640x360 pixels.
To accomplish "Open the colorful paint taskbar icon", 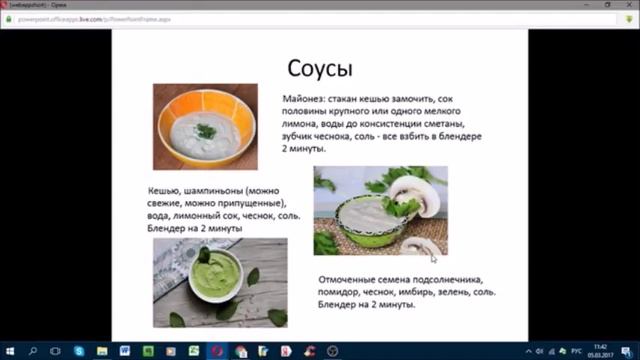I will pos(240,351).
